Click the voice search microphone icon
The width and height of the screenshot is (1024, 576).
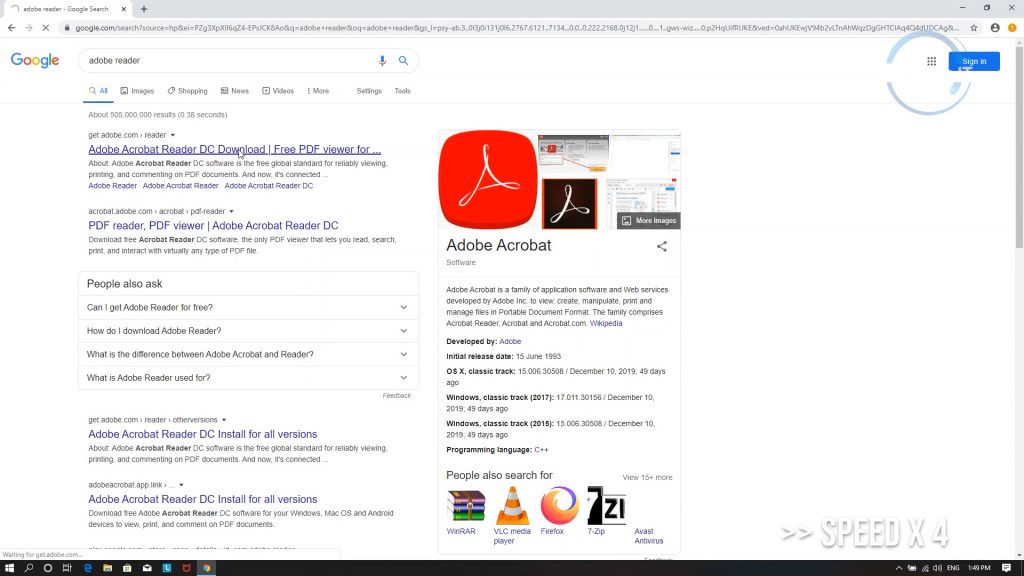click(382, 61)
